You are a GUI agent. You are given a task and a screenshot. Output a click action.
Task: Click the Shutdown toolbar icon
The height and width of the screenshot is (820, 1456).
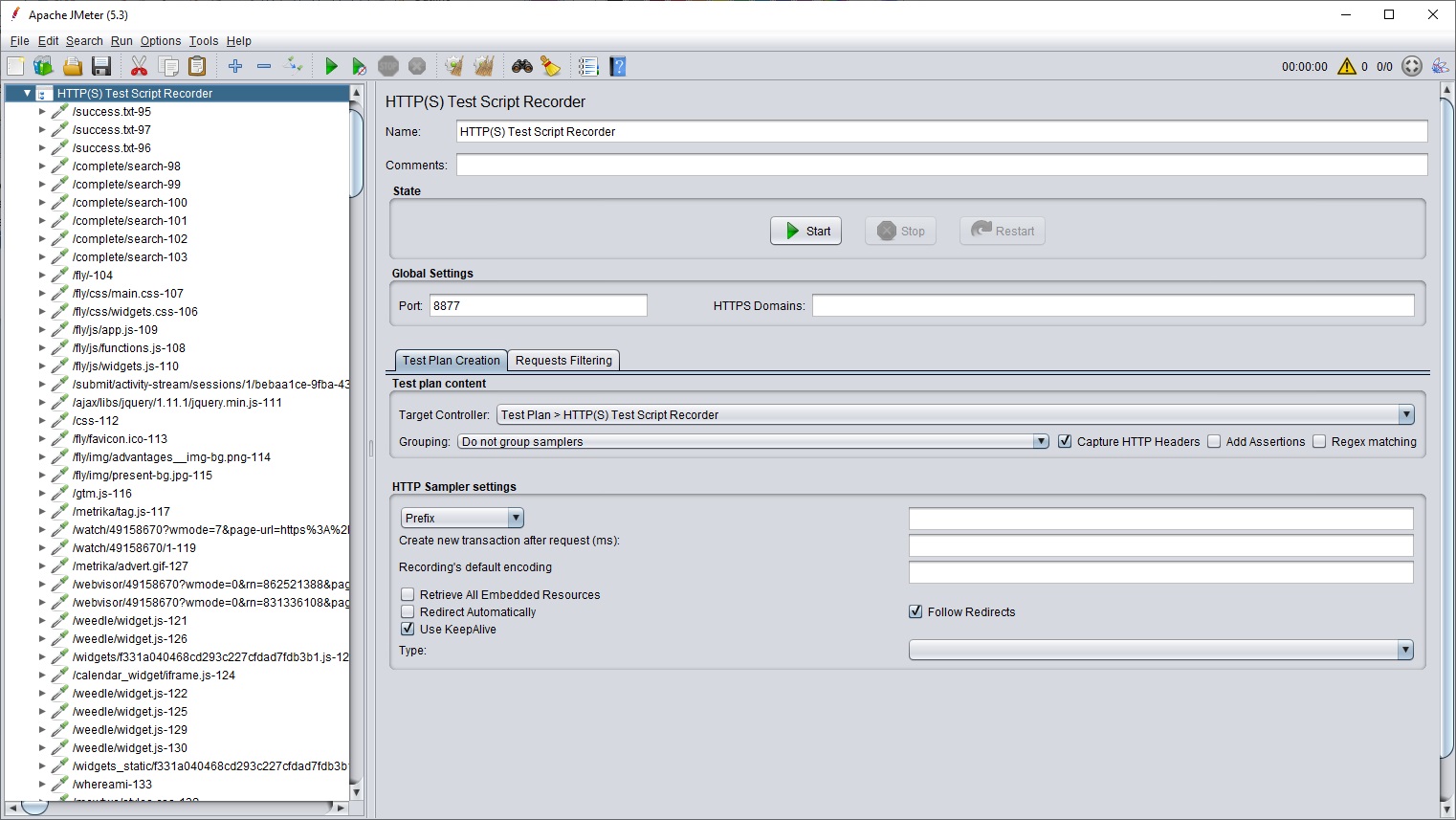417,66
